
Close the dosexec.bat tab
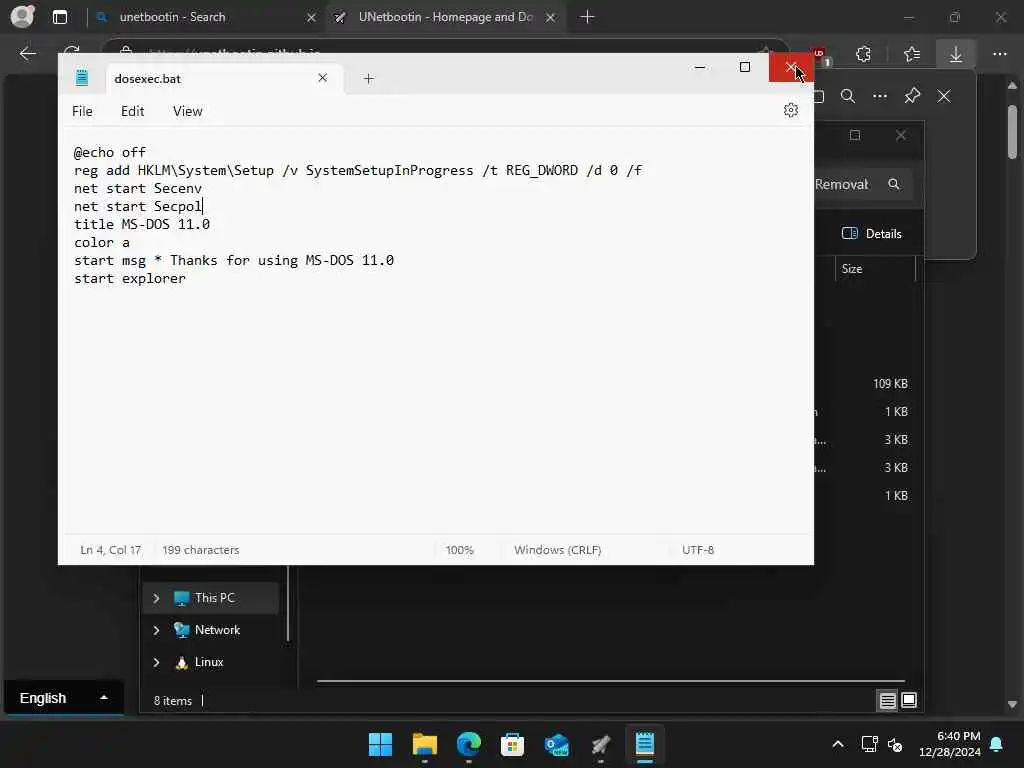click(323, 78)
